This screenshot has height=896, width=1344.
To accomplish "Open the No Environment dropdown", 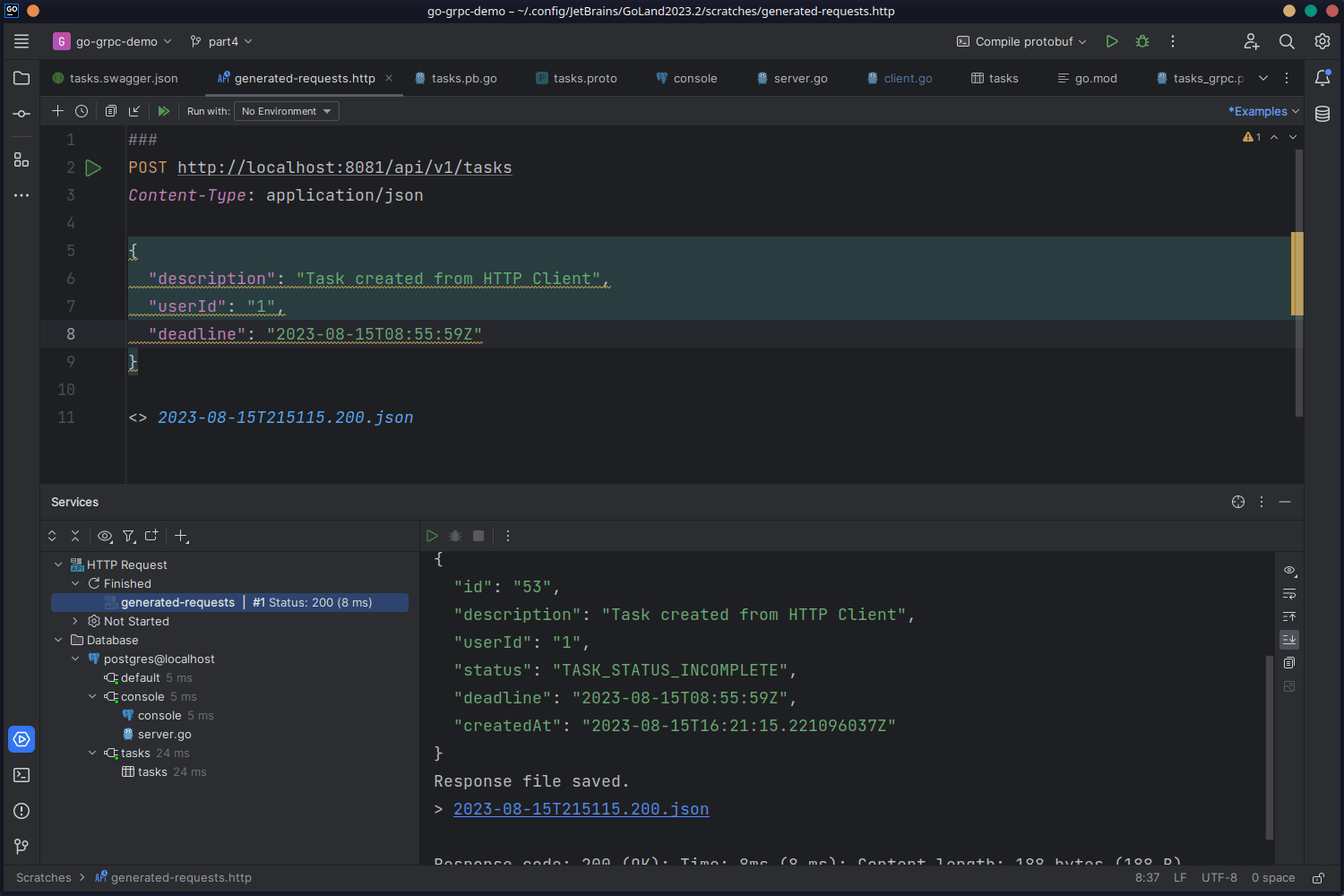I will 286,111.
